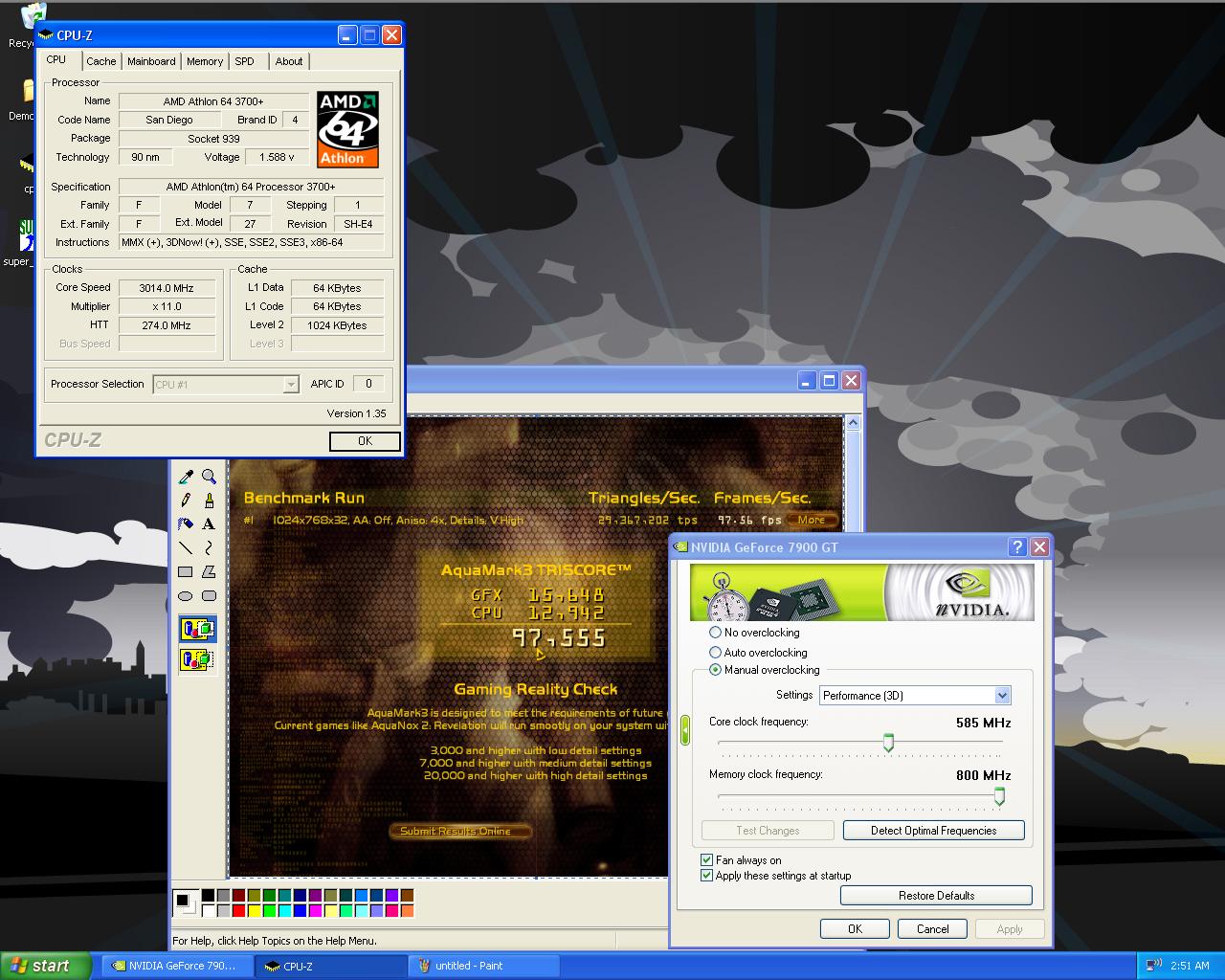This screenshot has width=1225, height=980.
Task: Click the Apply button in NVIDIA dialog
Action: coord(1010,929)
